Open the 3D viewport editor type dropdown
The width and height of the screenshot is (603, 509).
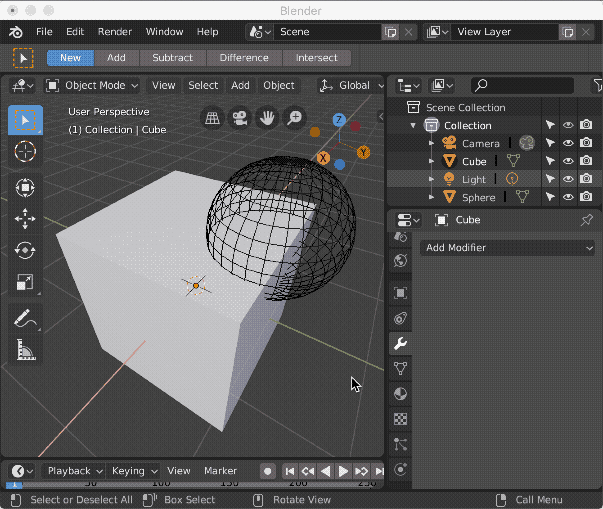[22, 85]
